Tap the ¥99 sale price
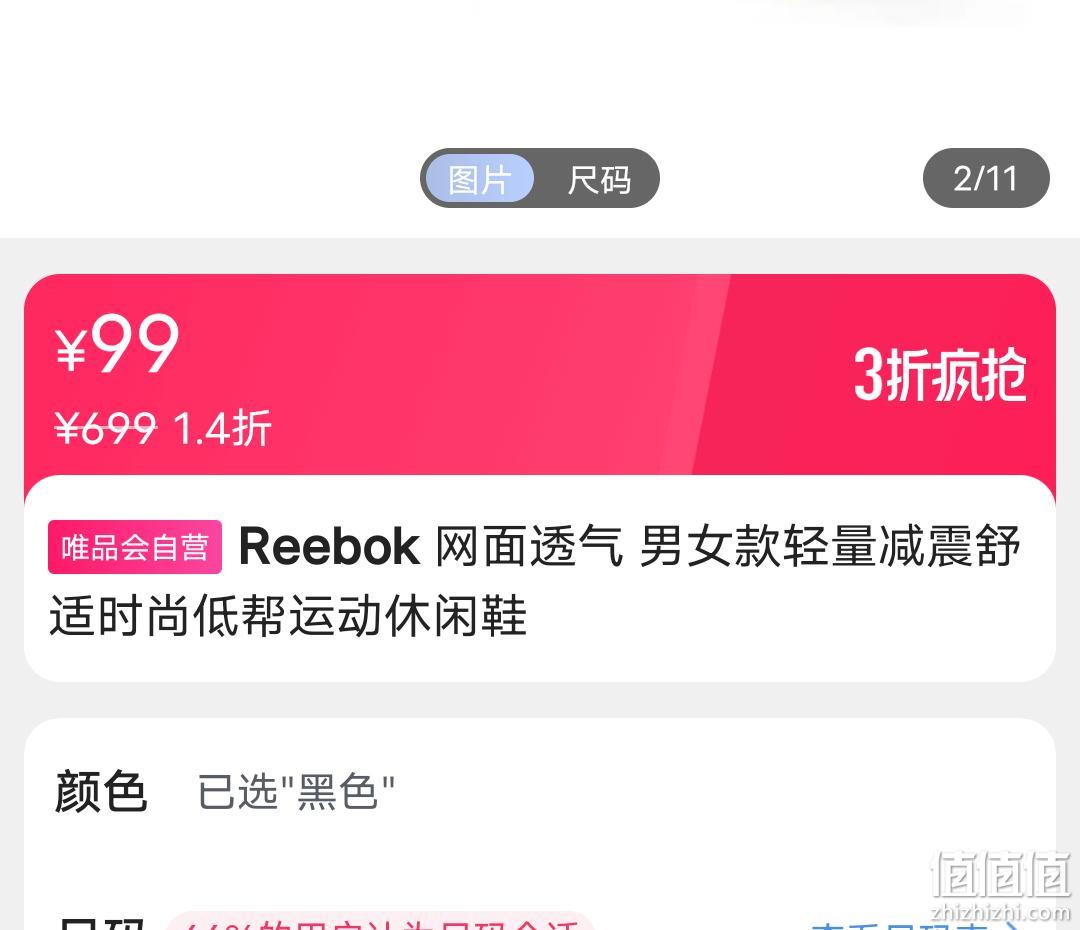Viewport: 1080px width, 930px height. (117, 343)
